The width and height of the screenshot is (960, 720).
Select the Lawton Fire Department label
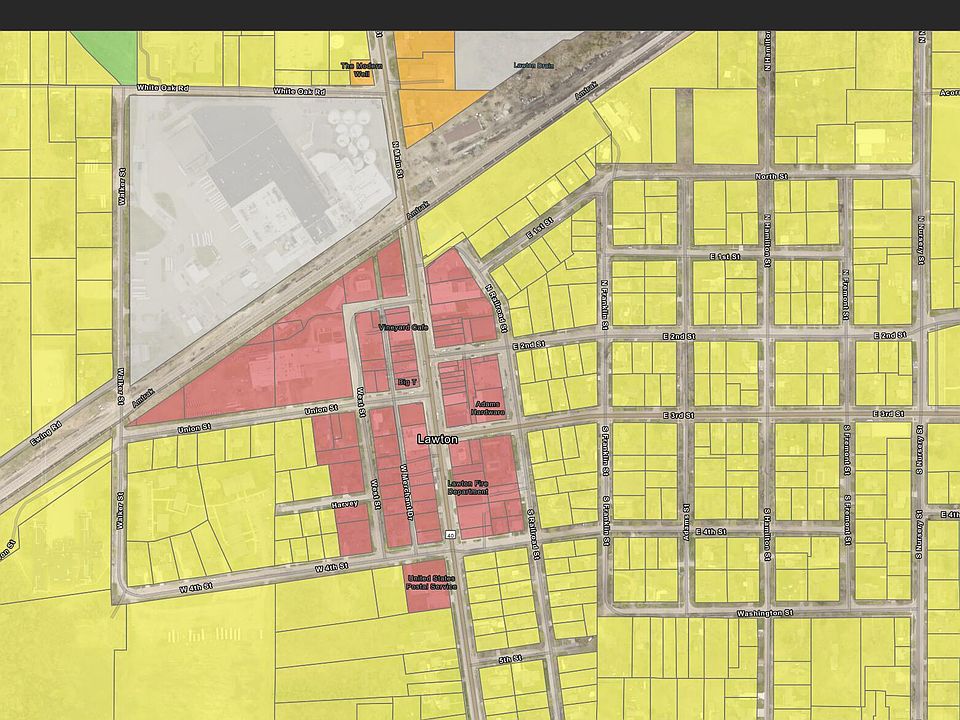tap(468, 487)
